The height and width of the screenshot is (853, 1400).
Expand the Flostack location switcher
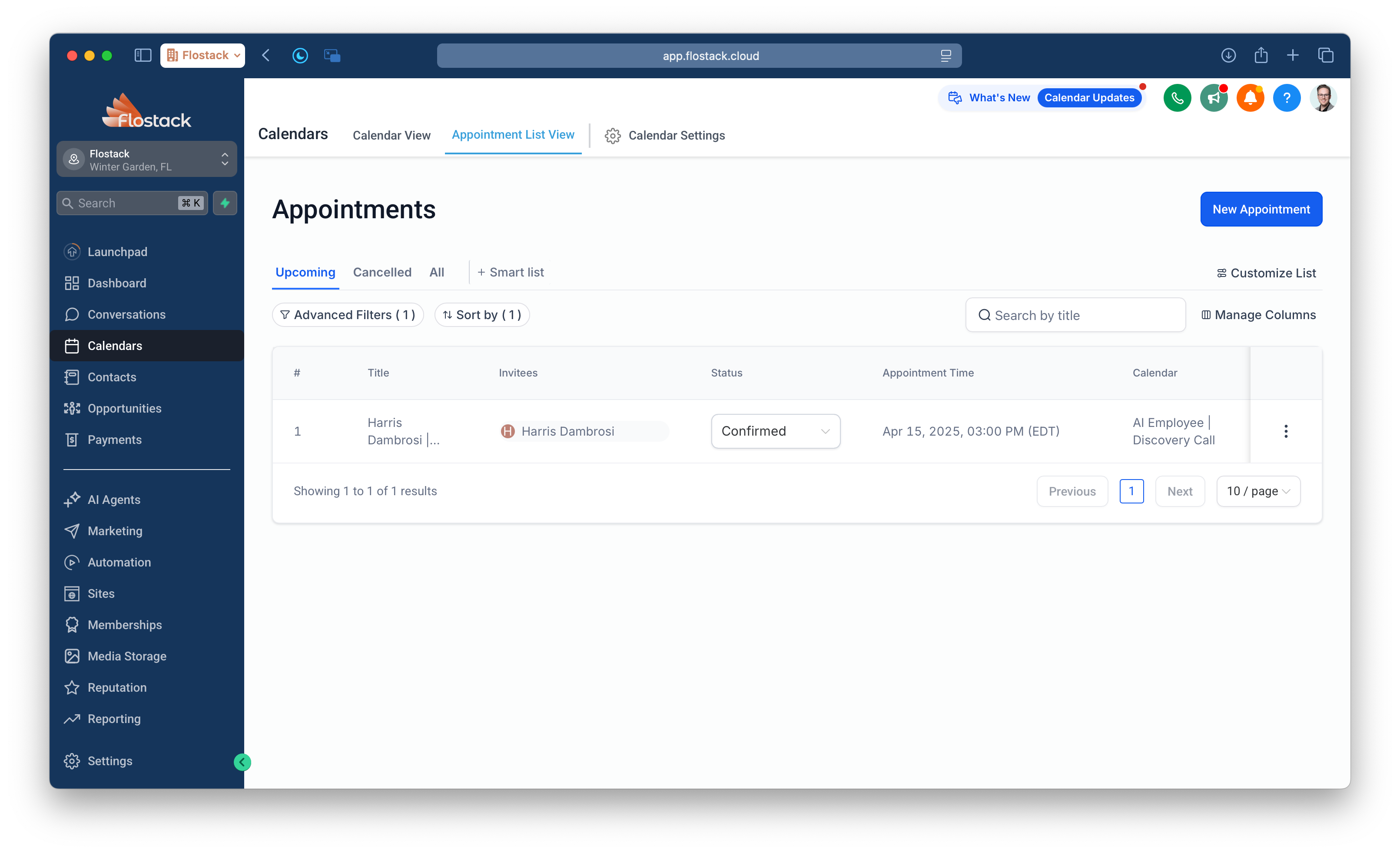146,159
